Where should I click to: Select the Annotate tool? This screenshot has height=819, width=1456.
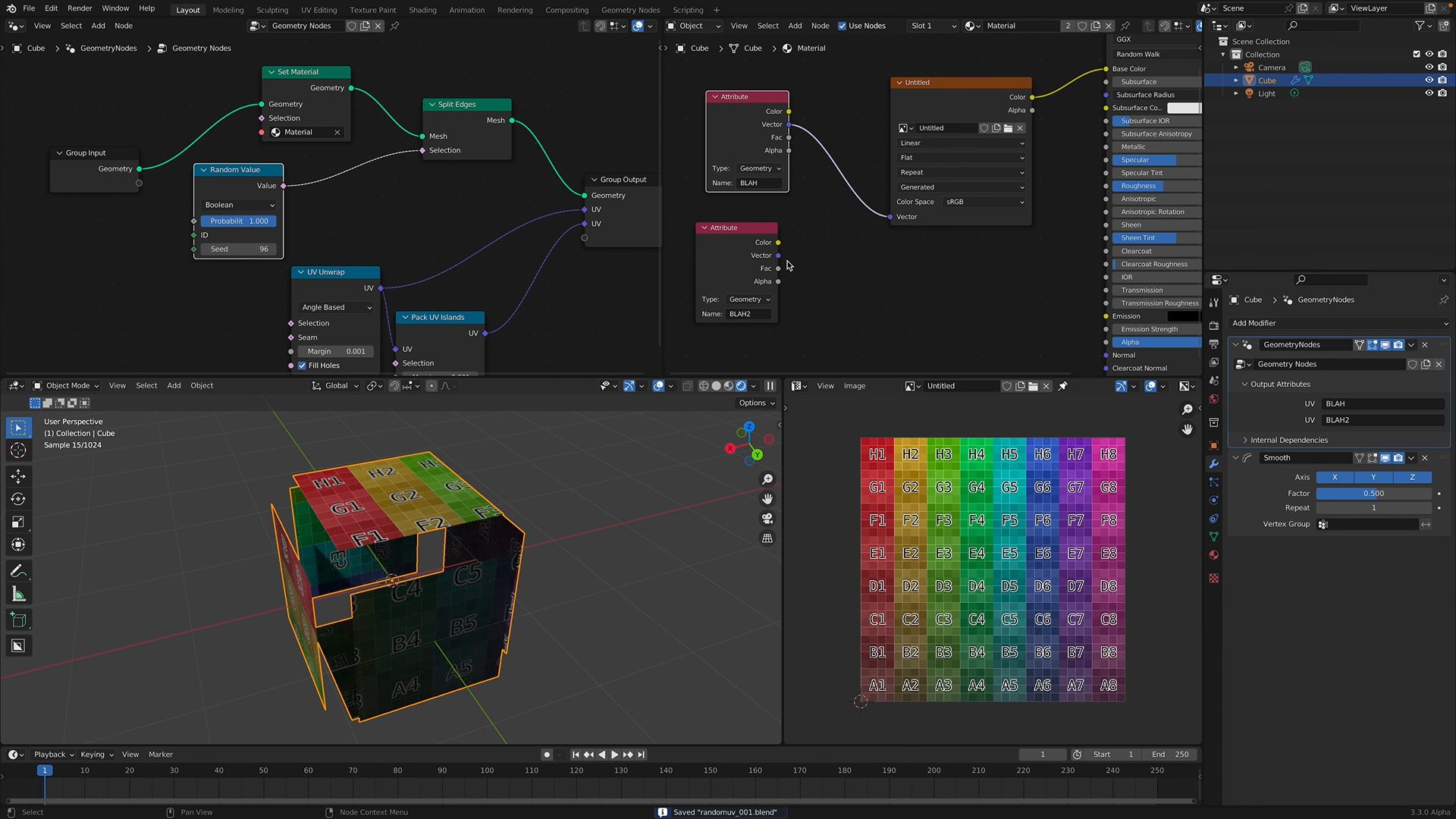(x=18, y=571)
